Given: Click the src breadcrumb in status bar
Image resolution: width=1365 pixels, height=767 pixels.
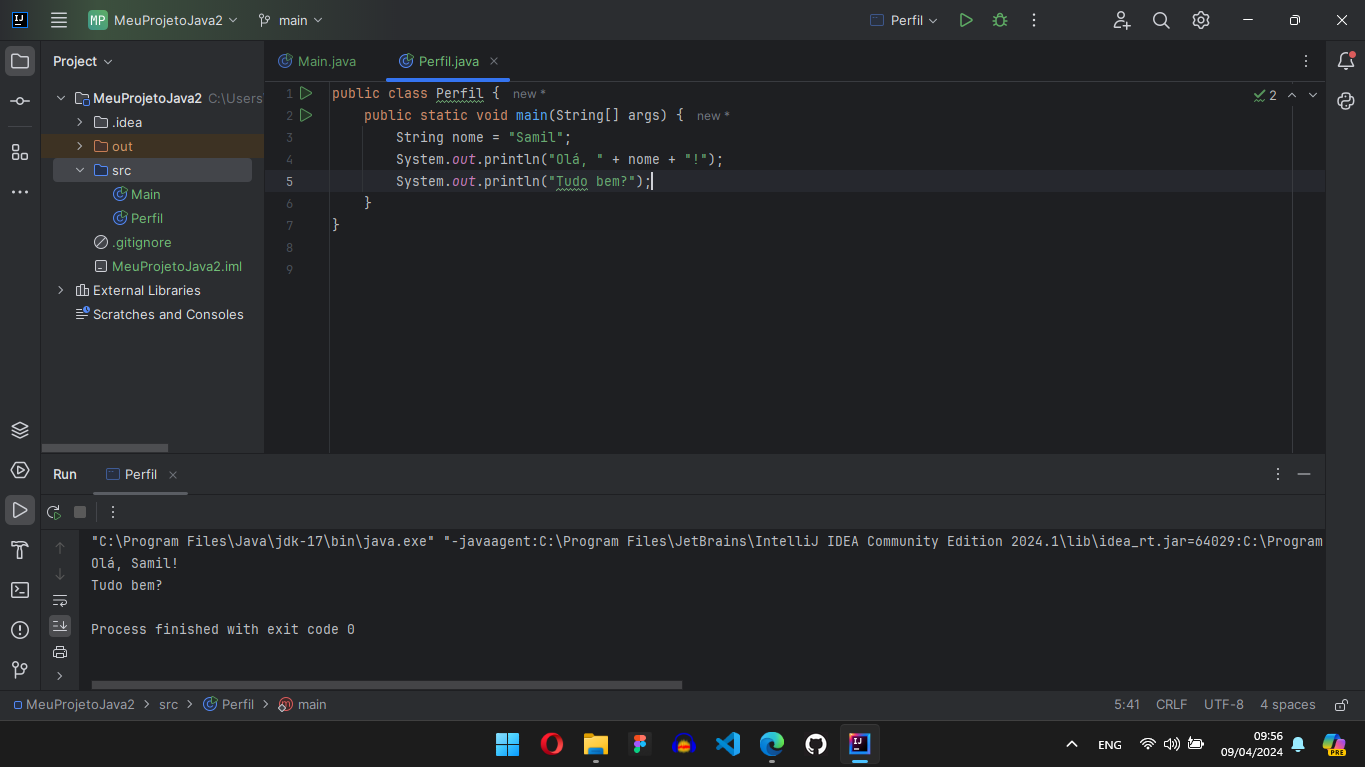Looking at the screenshot, I should (168, 705).
